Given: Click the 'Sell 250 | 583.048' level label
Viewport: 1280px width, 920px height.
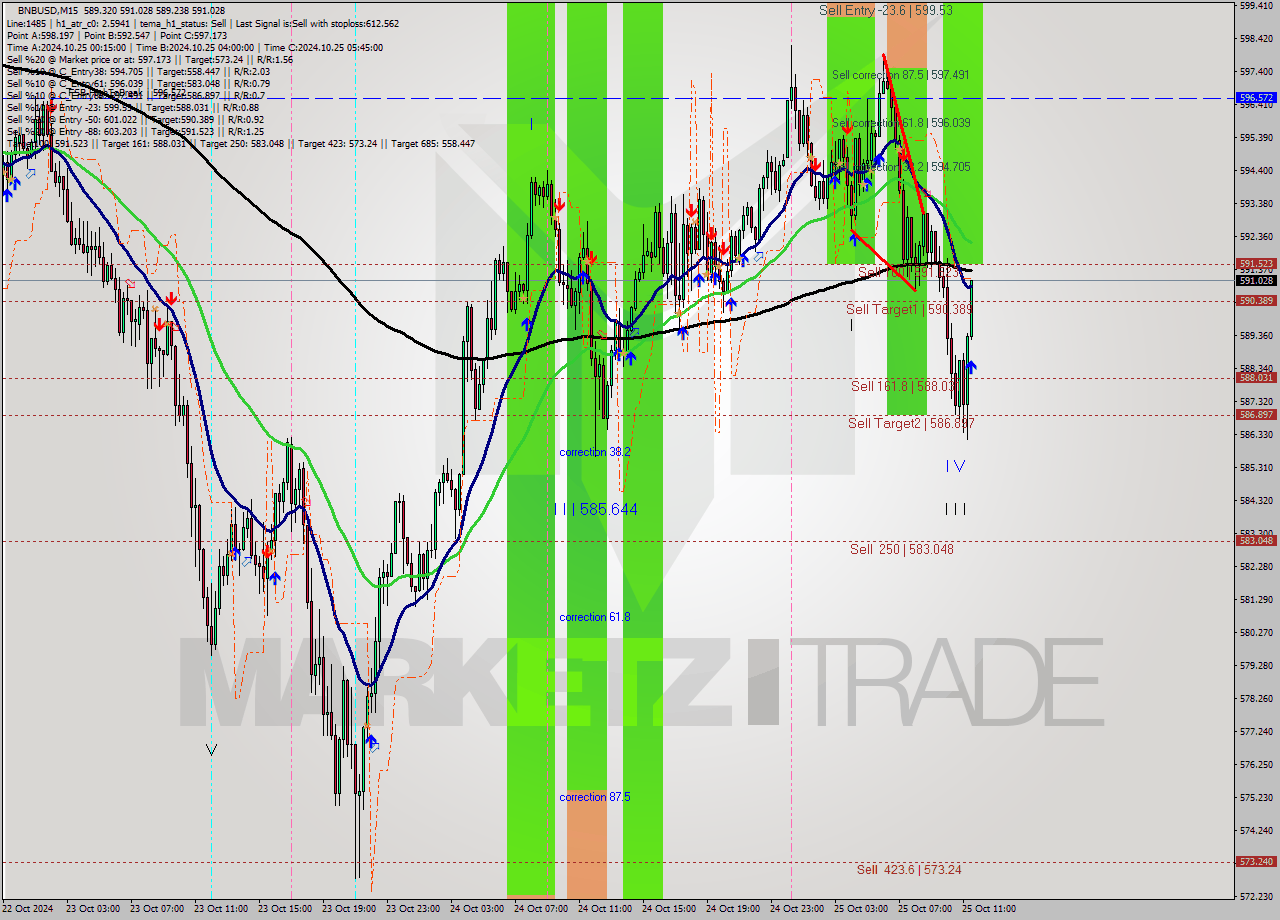Looking at the screenshot, I should tap(902, 549).
